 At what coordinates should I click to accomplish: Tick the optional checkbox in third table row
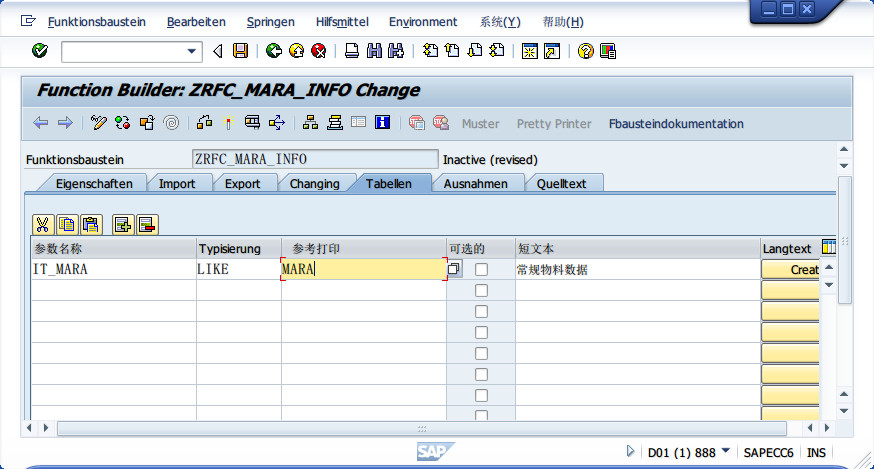click(481, 311)
